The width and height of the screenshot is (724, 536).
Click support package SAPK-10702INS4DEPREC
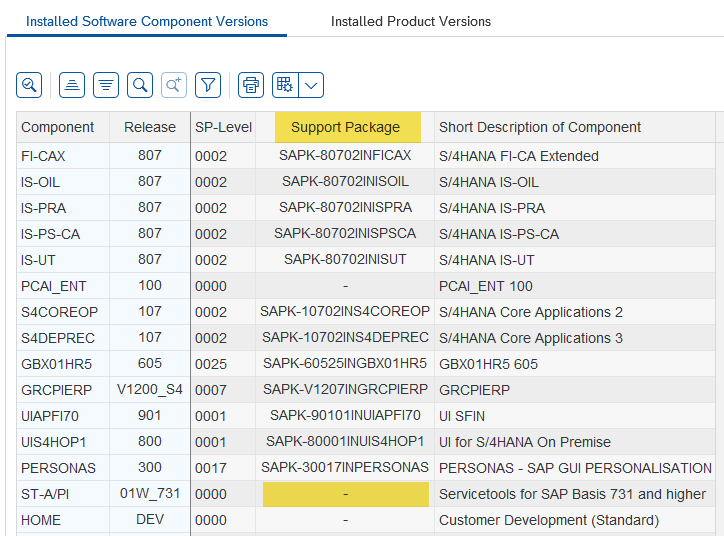click(x=345, y=337)
